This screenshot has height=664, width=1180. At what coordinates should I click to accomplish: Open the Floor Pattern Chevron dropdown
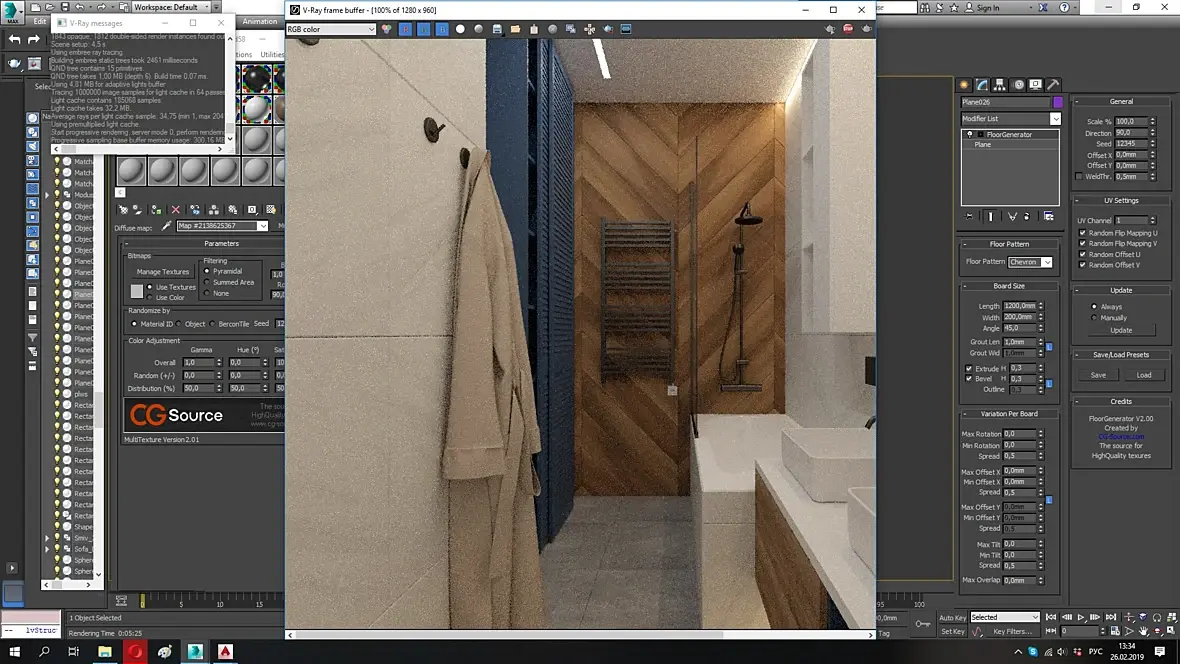1029,262
